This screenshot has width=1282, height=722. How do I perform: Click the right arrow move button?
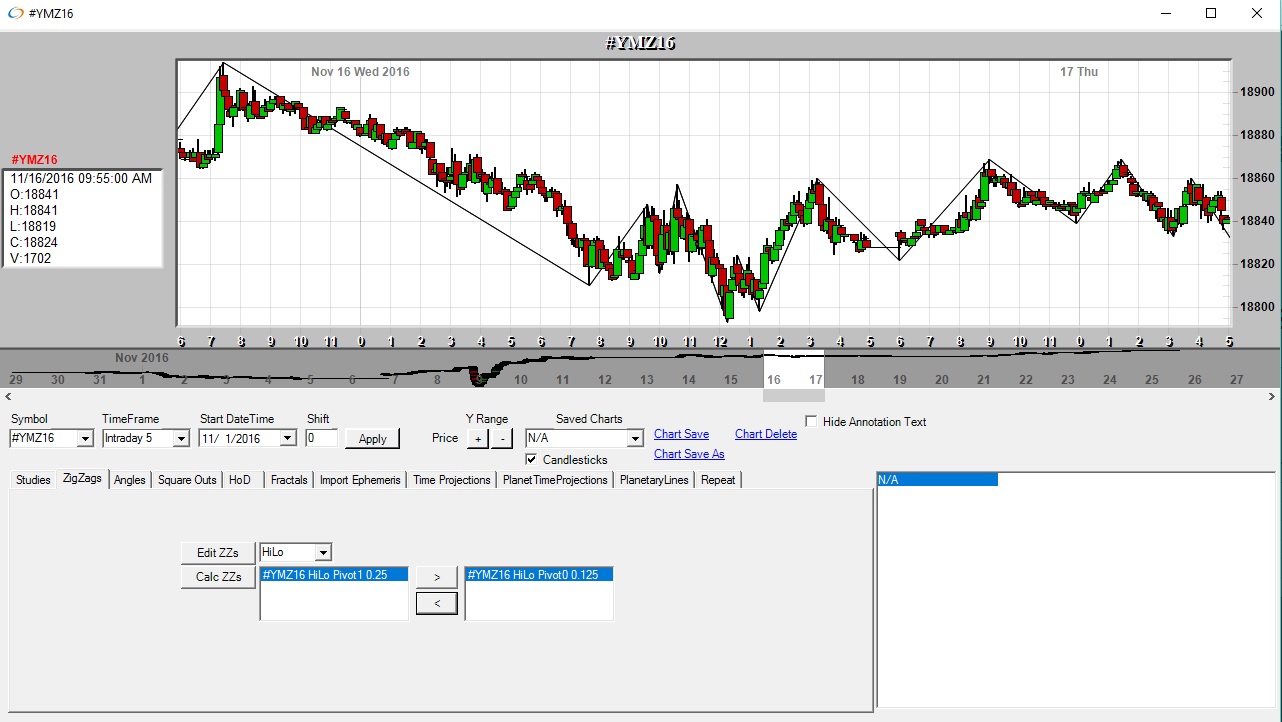(436, 577)
